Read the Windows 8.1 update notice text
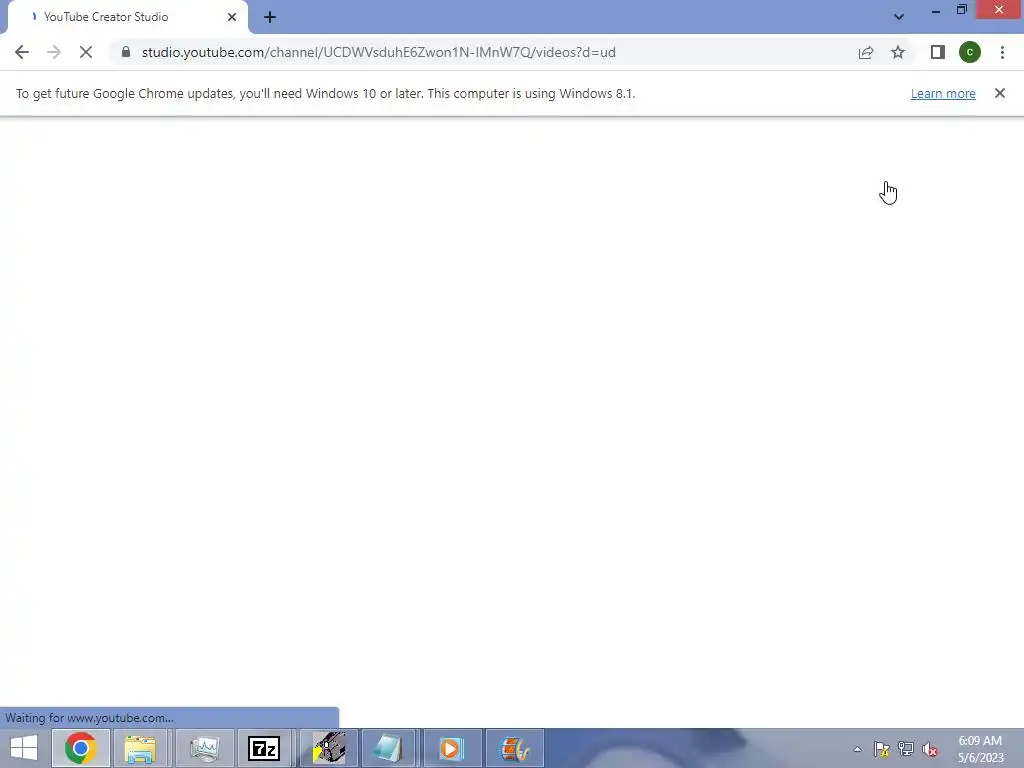The height and width of the screenshot is (768, 1024). pyautogui.click(x=325, y=93)
